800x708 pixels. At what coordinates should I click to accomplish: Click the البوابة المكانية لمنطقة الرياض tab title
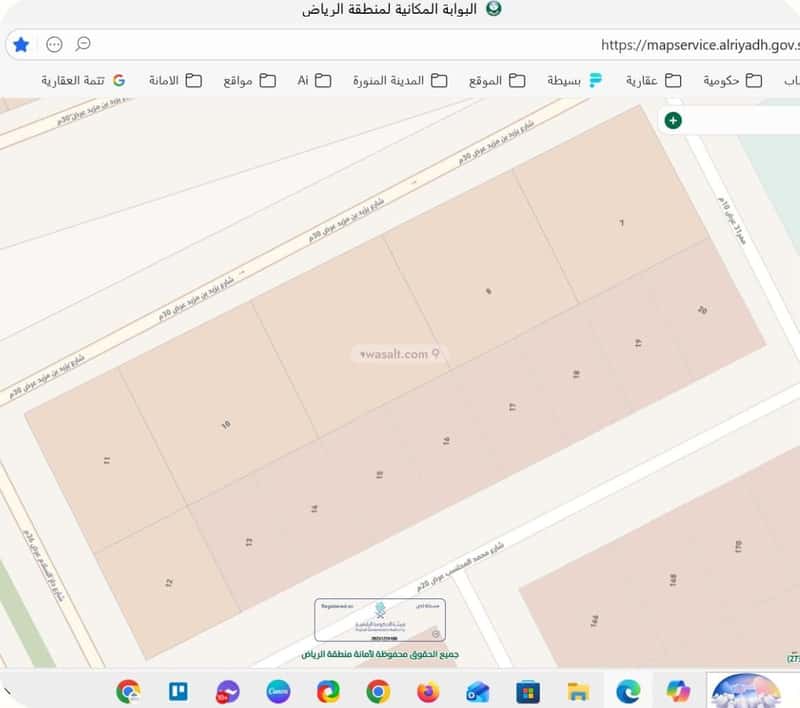(389, 9)
